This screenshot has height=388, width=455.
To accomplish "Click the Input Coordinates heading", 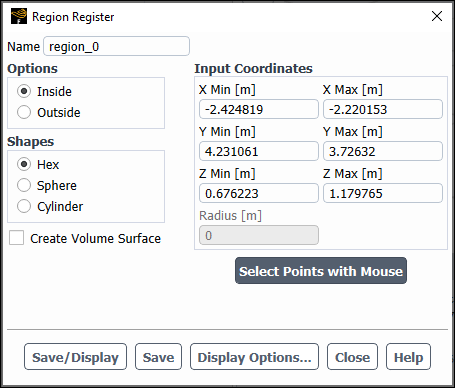I will [253, 68].
